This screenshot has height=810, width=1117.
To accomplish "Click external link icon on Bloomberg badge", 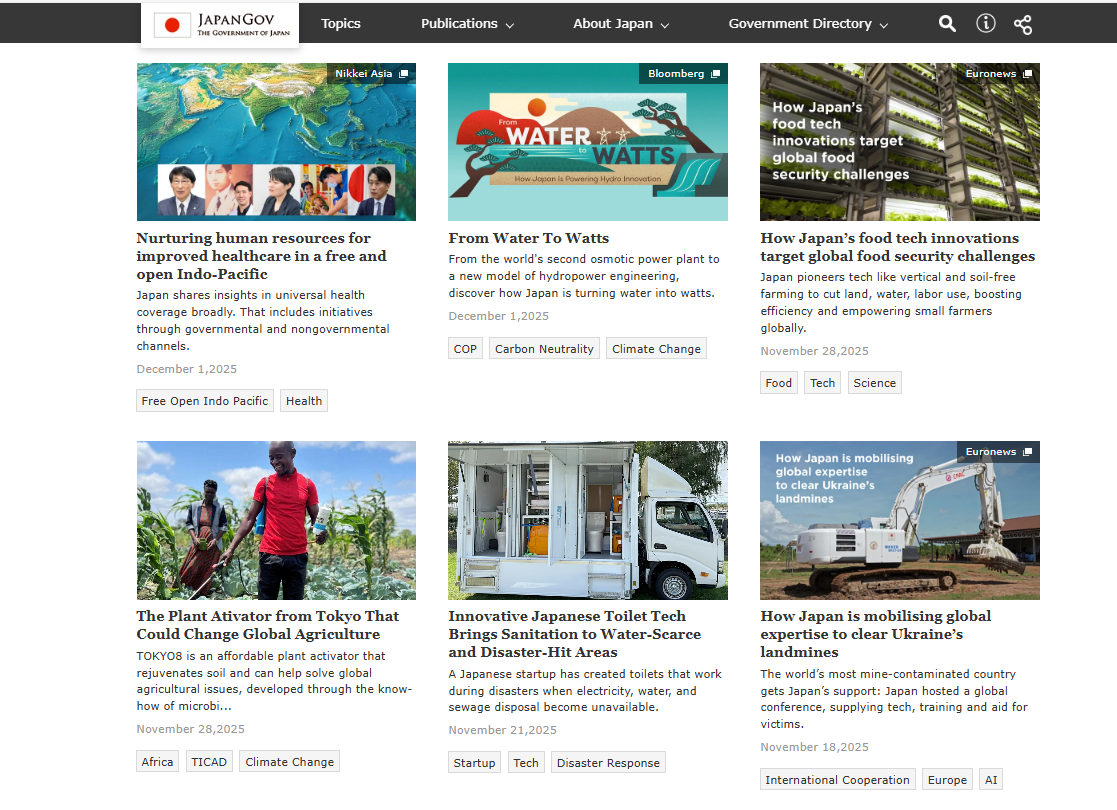I will click(715, 74).
